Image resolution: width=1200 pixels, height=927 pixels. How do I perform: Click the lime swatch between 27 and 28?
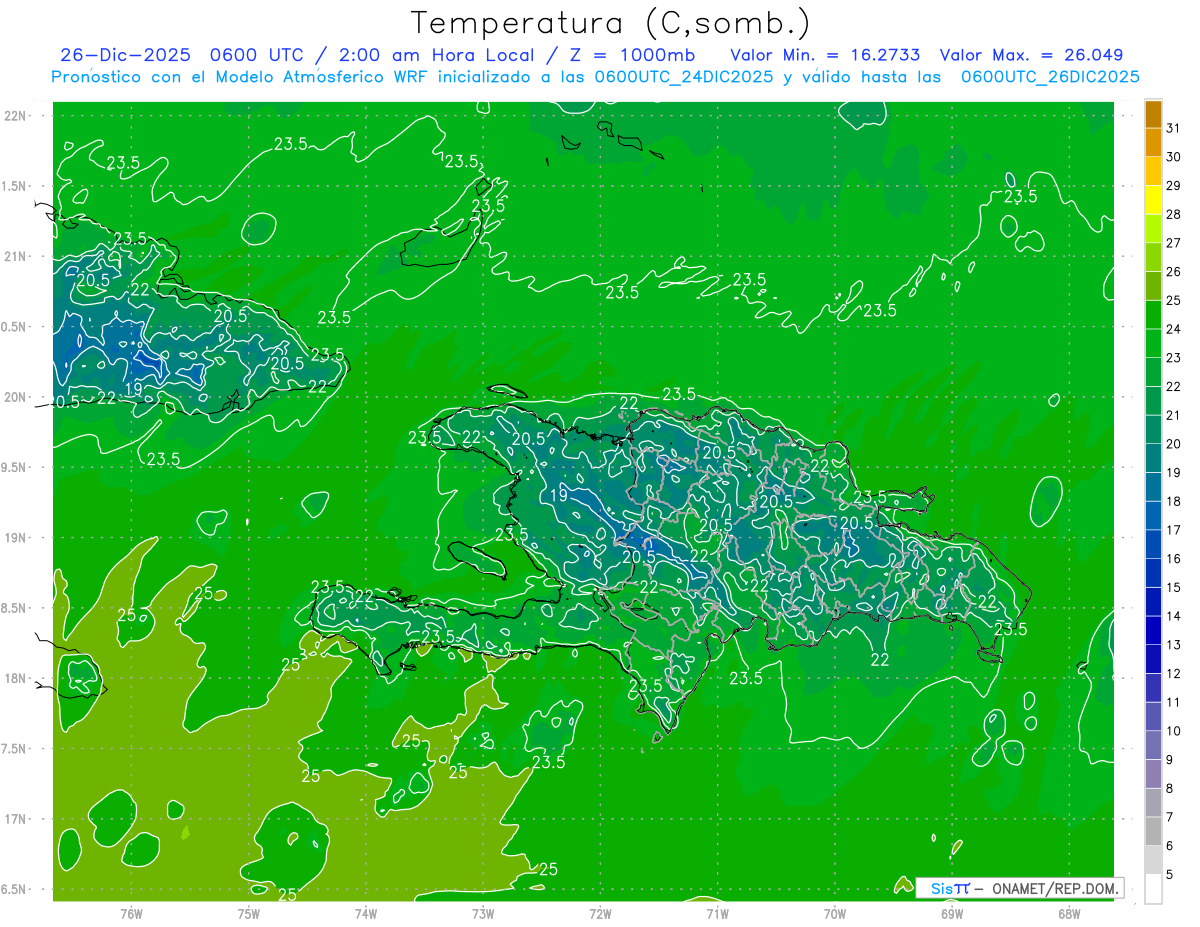point(1153,228)
